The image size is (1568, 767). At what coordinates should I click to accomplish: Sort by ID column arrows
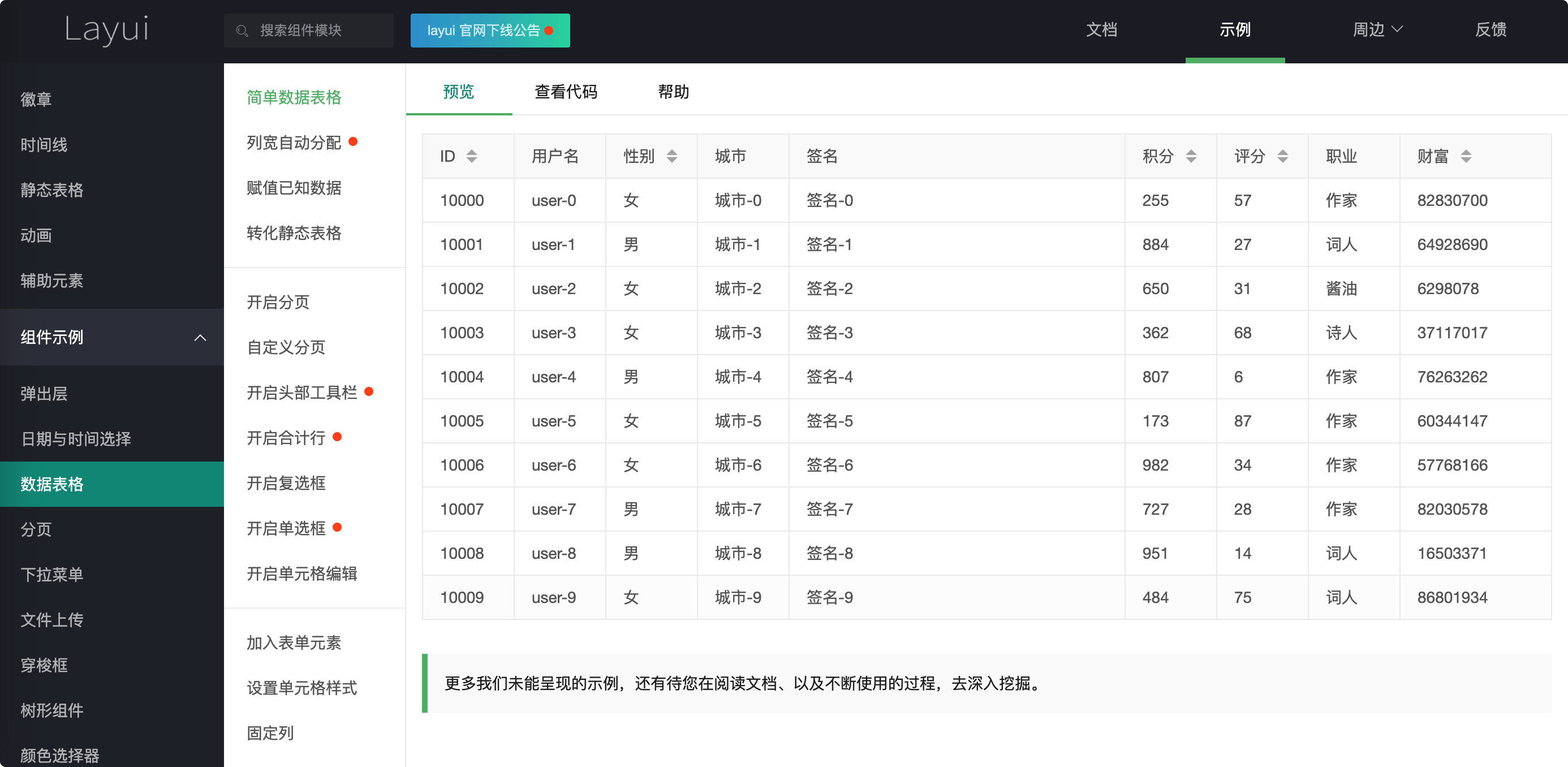pyautogui.click(x=472, y=157)
